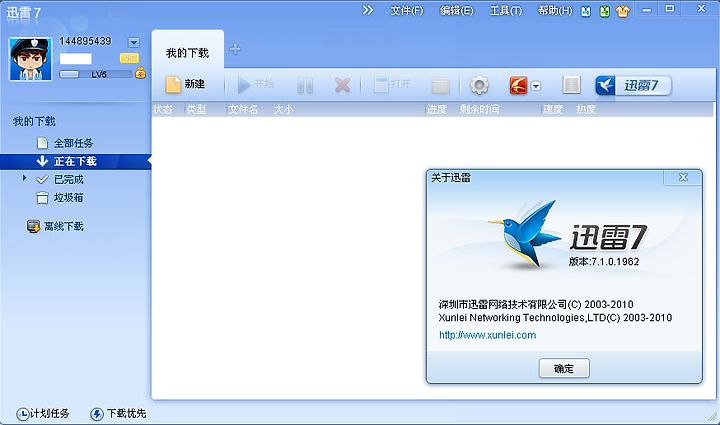Click the orange shirt skin icon
The width and height of the screenshot is (720, 425).
(x=623, y=11)
